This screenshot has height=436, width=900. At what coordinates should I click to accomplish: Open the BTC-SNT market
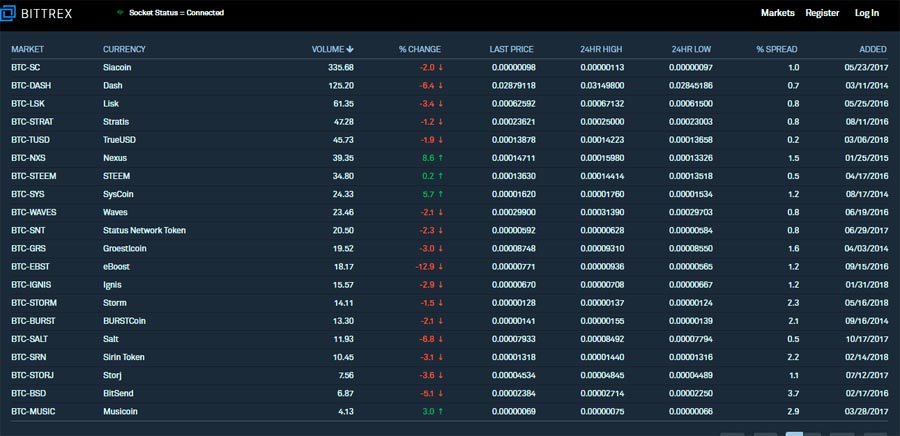pyautogui.click(x=29, y=231)
